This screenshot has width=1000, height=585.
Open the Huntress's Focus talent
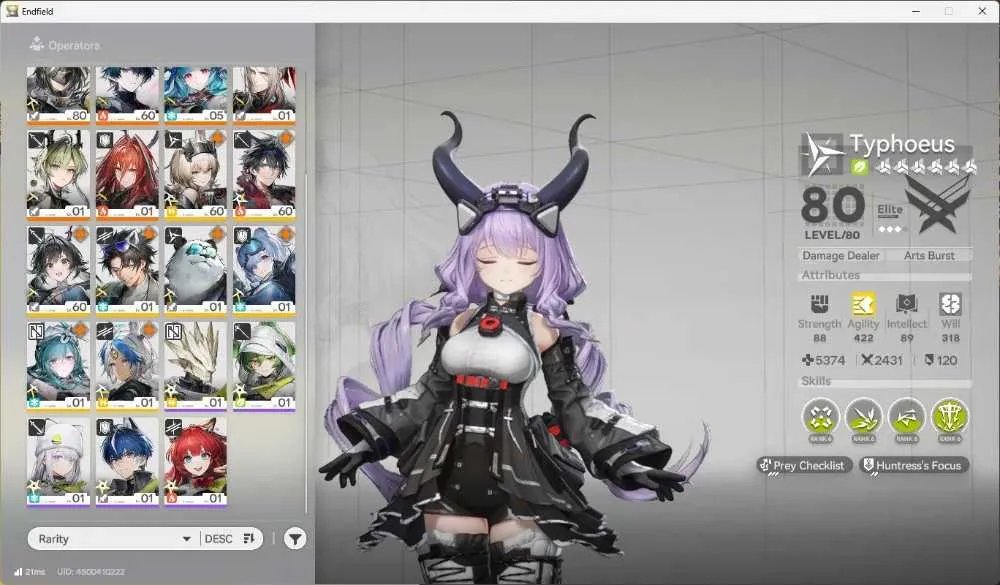click(x=914, y=466)
